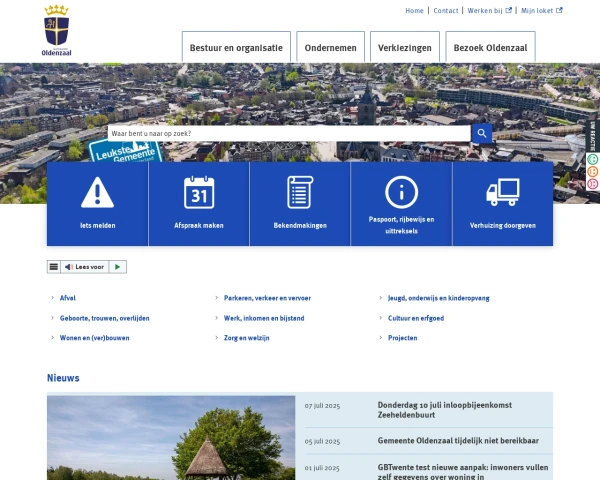This screenshot has height=480, width=600.
Task: Read 'GBTwente test nieuwe aanpak' news item
Action: click(x=463, y=472)
